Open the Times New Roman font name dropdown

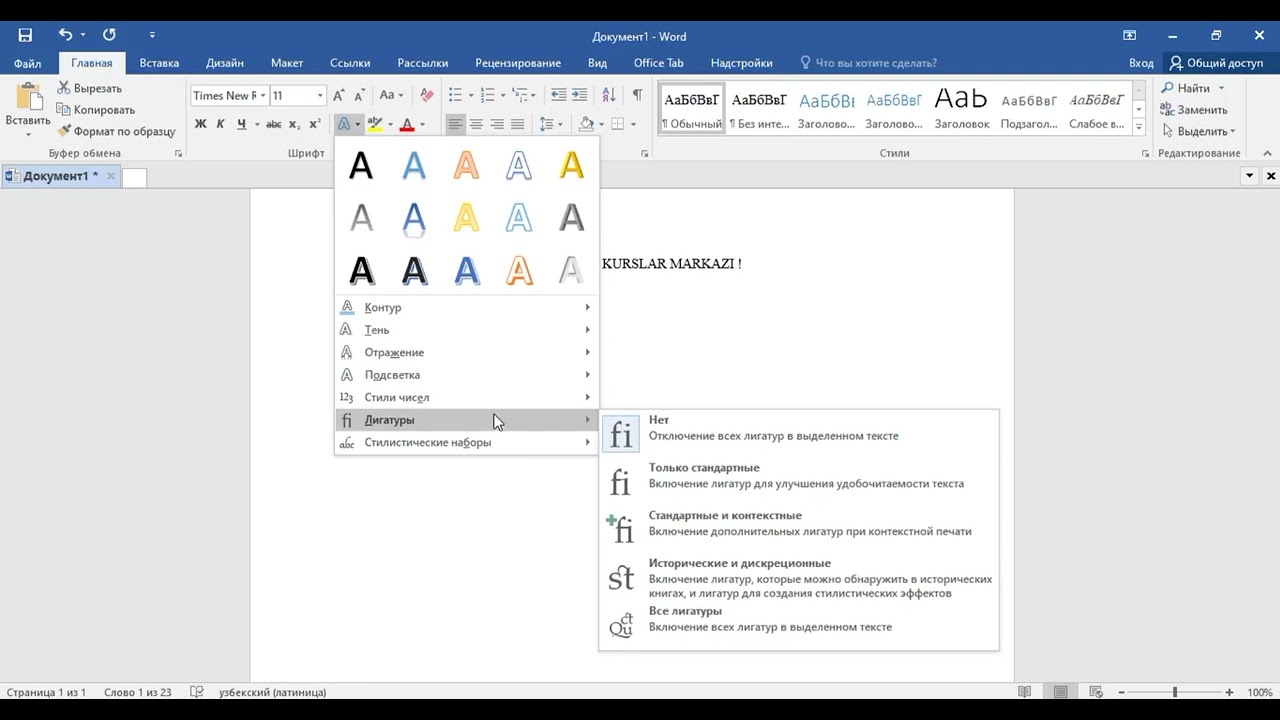(x=263, y=96)
